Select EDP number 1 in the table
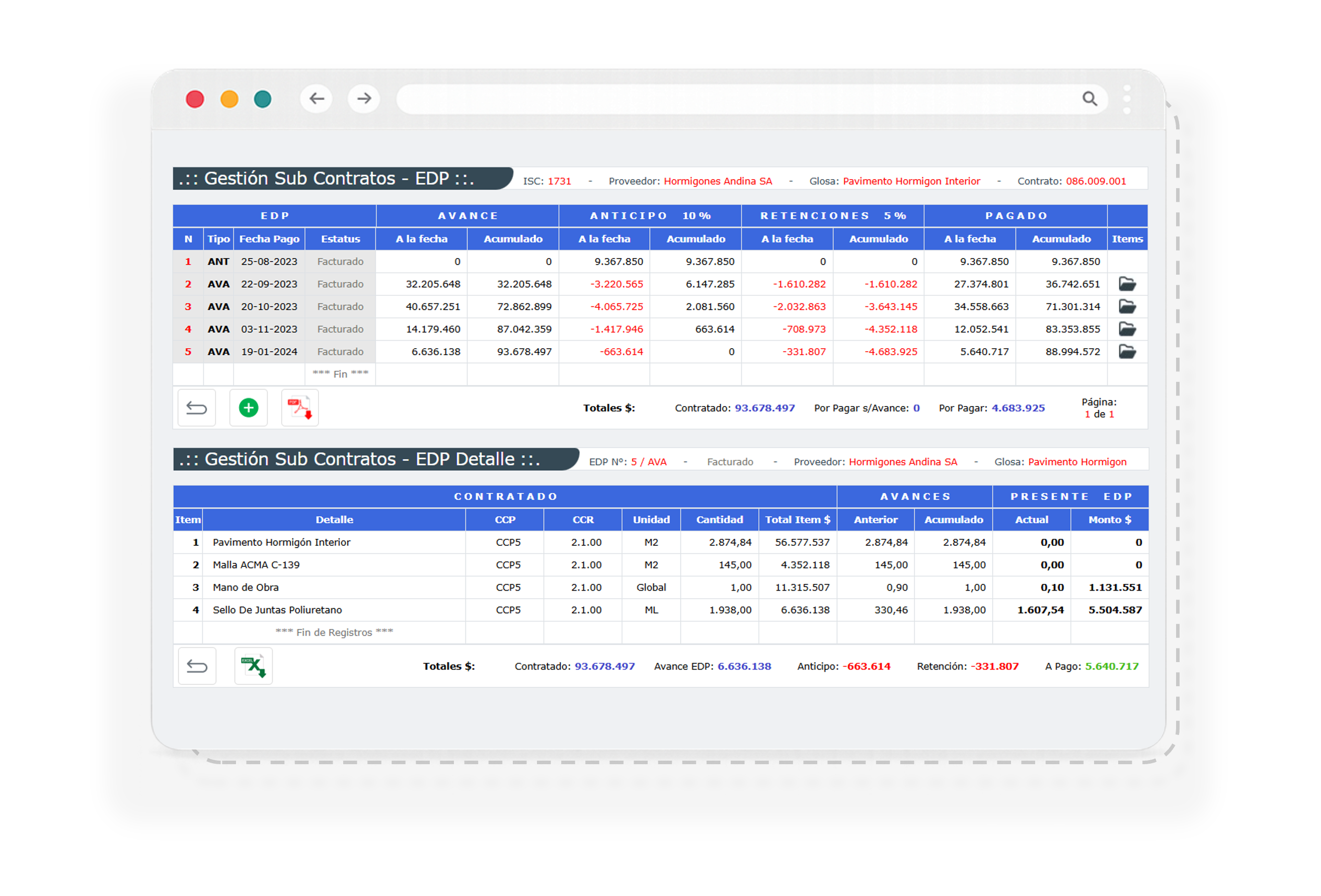Image resolution: width=1321 pixels, height=896 pixels. (x=188, y=262)
